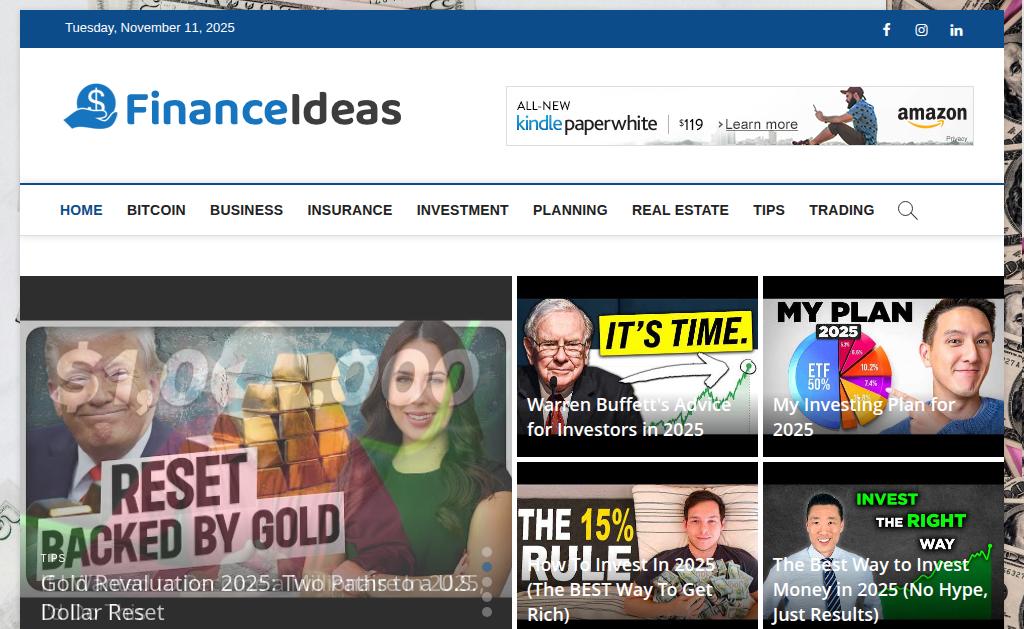Image resolution: width=1024 pixels, height=629 pixels.
Task: Open the TRADING category
Action: pyautogui.click(x=841, y=210)
